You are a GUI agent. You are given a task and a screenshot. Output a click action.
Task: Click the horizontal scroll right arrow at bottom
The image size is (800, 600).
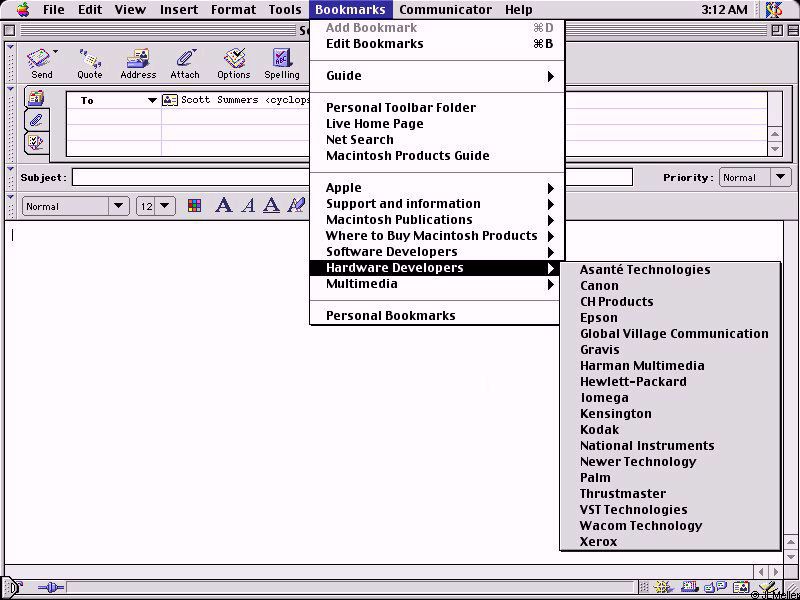tap(776, 572)
